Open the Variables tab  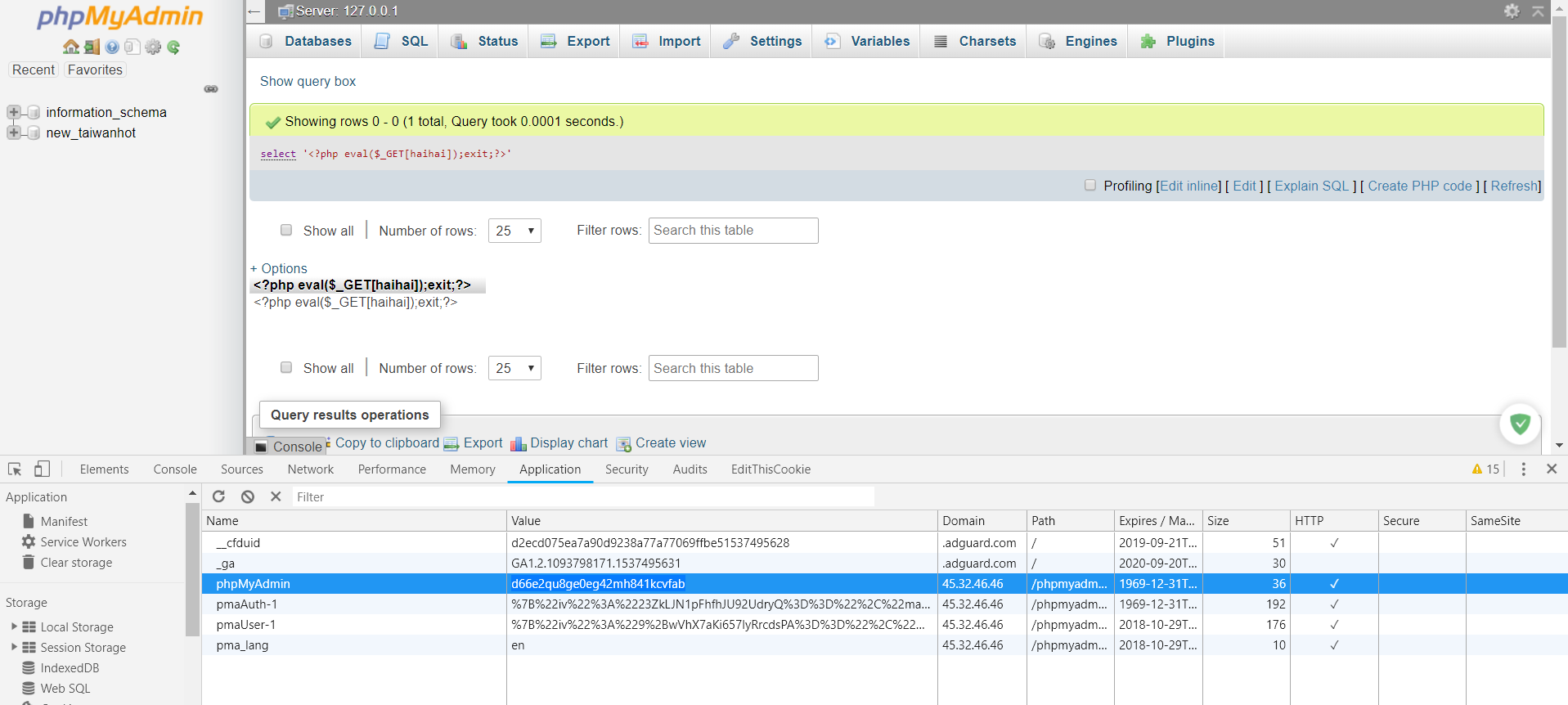(x=867, y=41)
